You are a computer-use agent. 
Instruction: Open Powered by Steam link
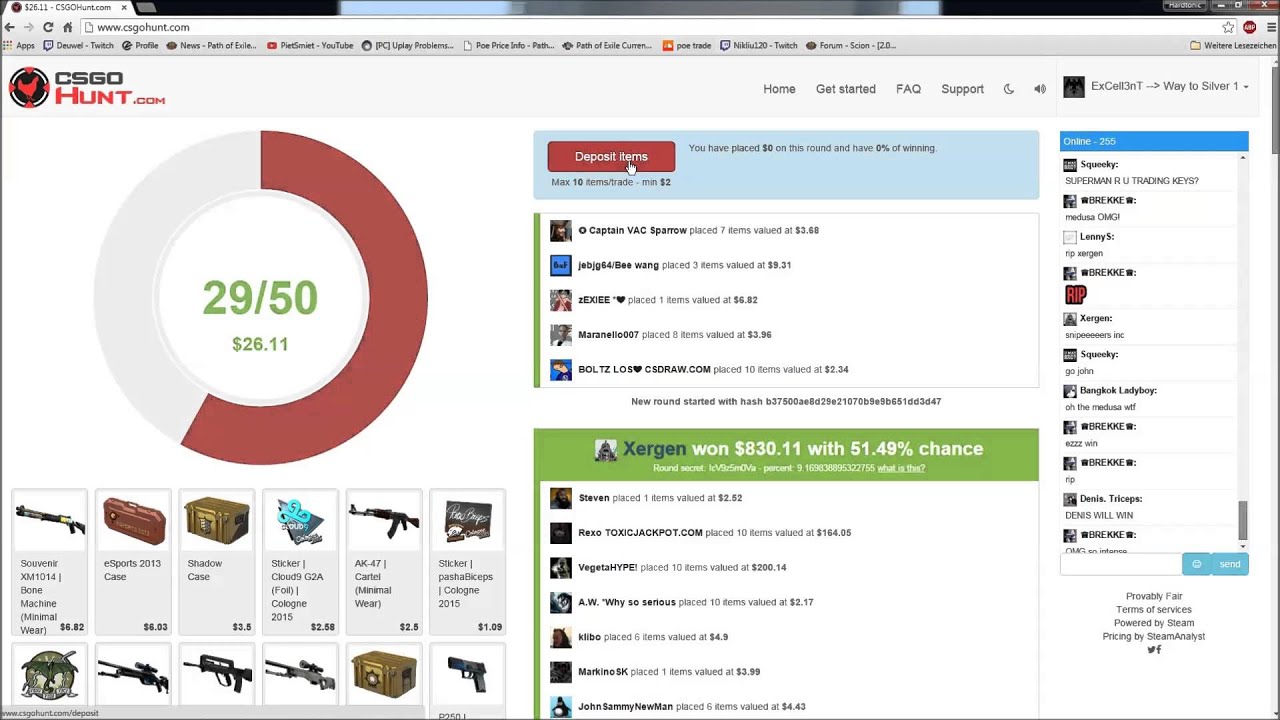[x=1154, y=623]
